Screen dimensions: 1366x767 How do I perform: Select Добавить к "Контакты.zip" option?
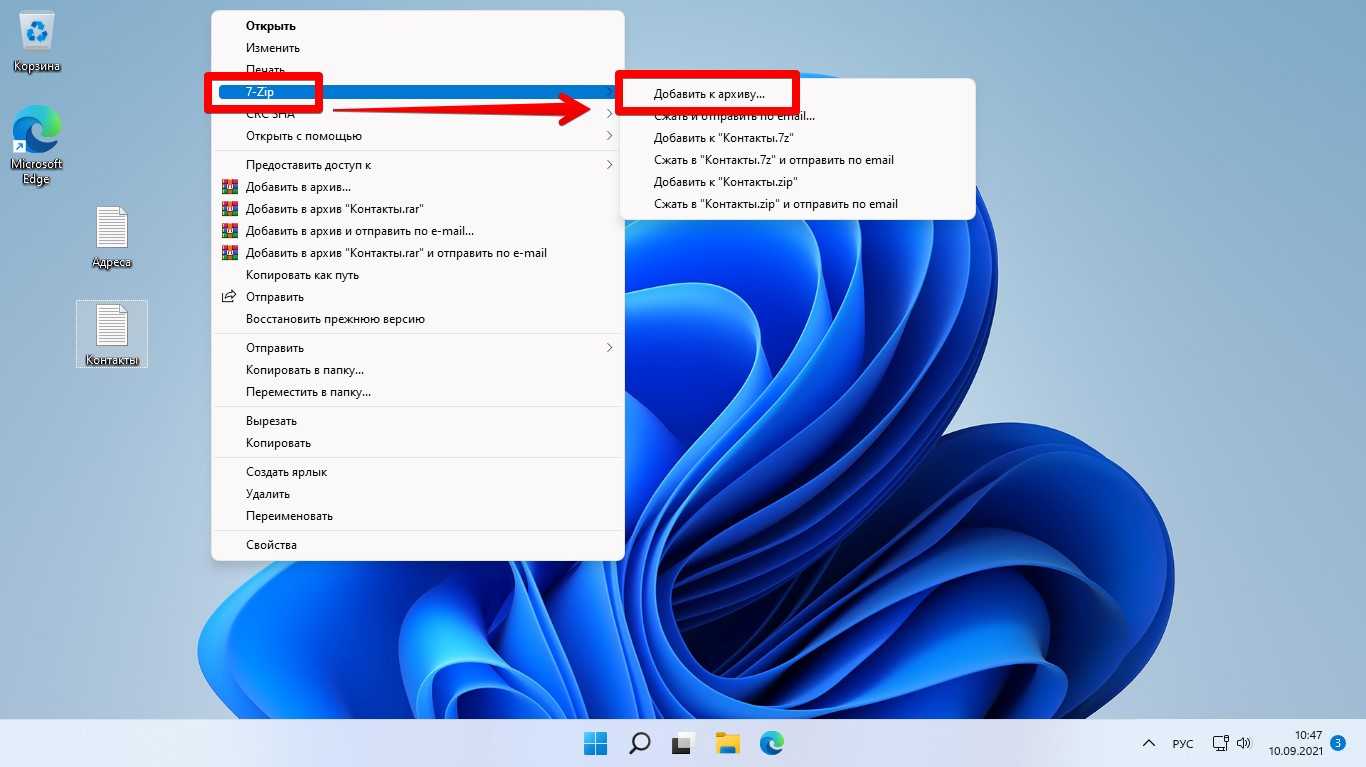pos(725,182)
